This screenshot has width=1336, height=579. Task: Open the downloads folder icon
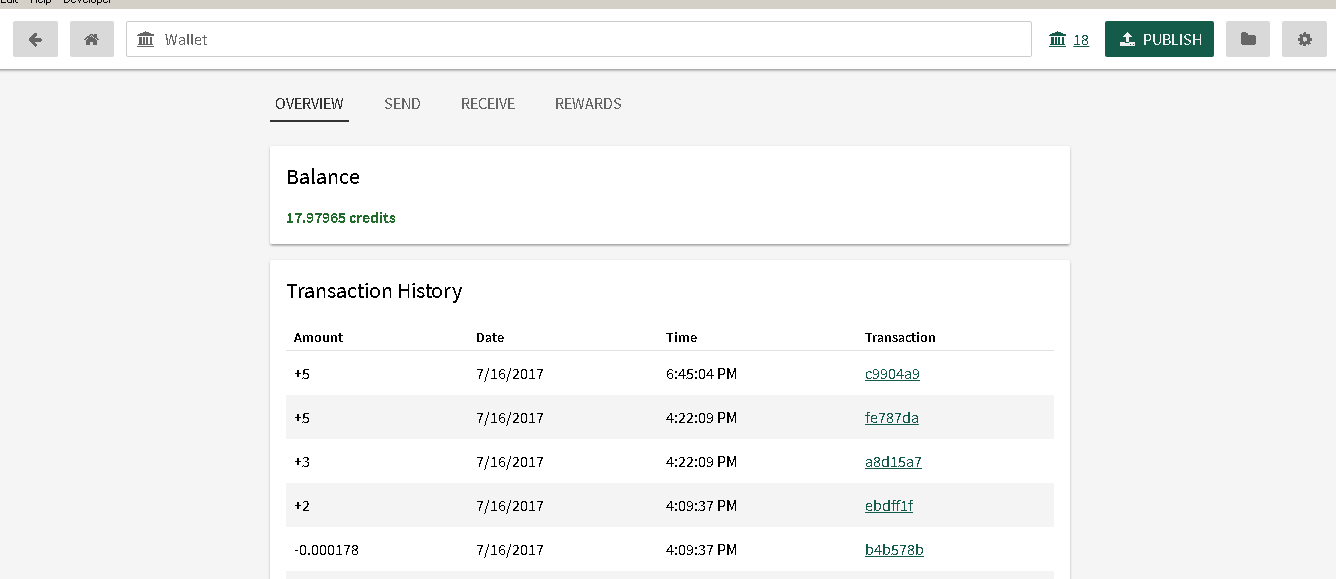click(x=1247, y=39)
